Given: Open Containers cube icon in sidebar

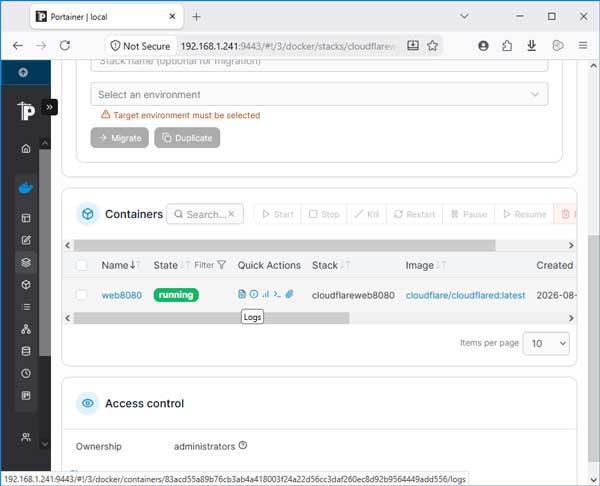Looking at the screenshot, I should click(26, 285).
